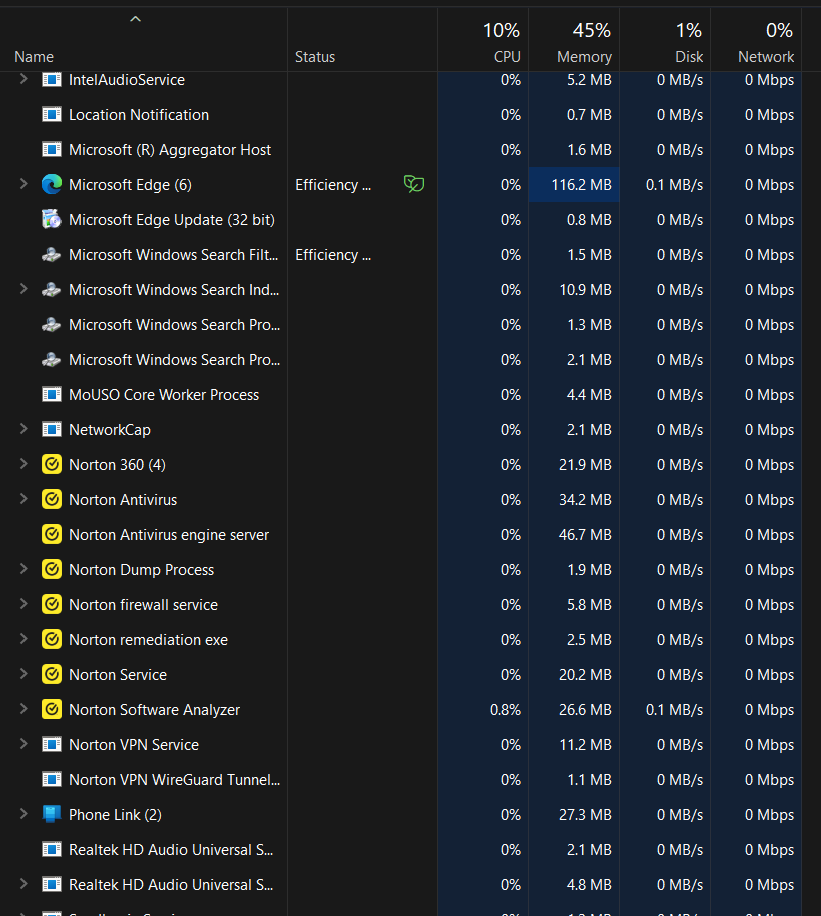
Task: Click the Phone Link app icon
Action: coord(52,815)
